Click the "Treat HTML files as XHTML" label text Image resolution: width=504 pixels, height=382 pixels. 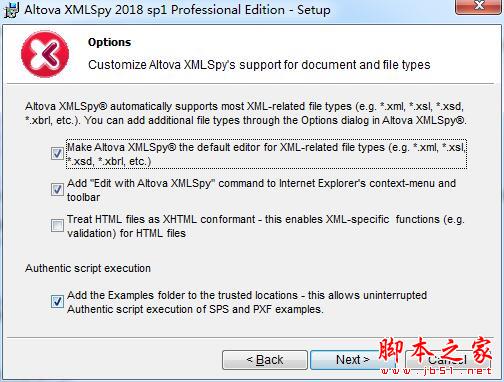coord(266,226)
